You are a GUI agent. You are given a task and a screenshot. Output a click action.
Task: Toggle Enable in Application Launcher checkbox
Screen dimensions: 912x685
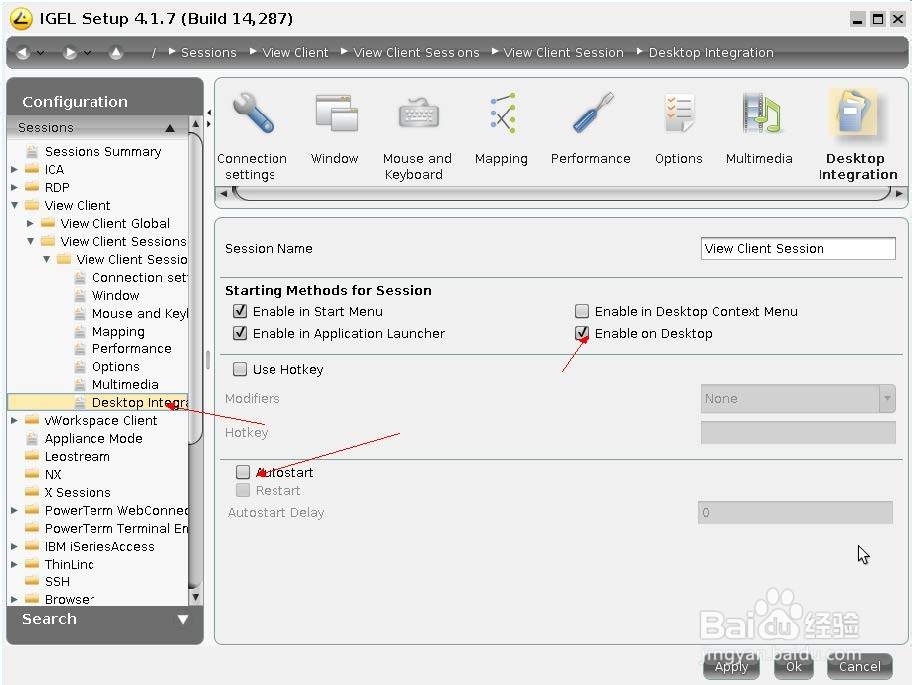240,333
